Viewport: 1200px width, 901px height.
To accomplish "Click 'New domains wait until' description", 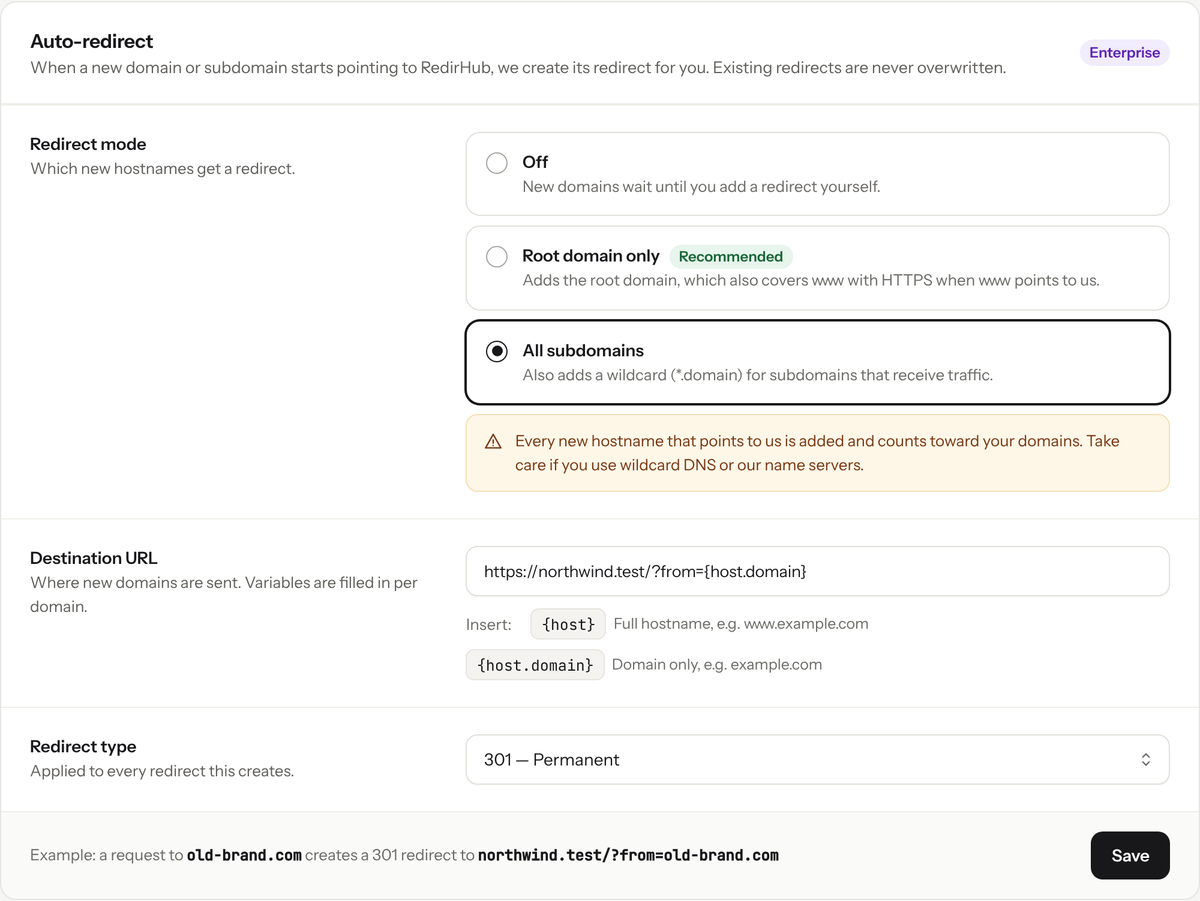I will pyautogui.click(x=701, y=187).
